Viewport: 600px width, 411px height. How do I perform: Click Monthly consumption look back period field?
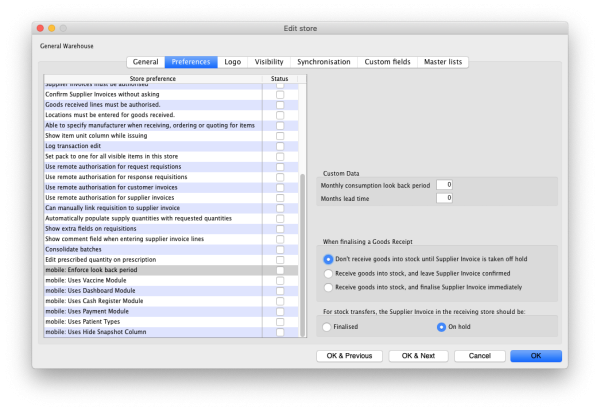click(x=444, y=185)
